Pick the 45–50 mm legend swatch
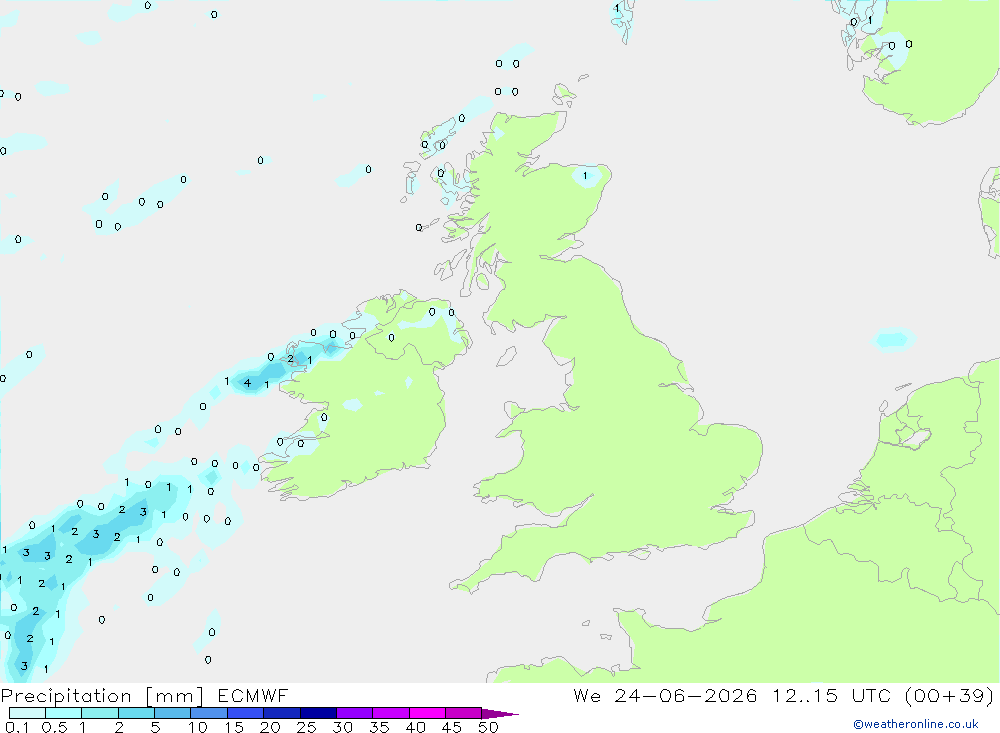Image resolution: width=1000 pixels, height=733 pixels. [463, 713]
